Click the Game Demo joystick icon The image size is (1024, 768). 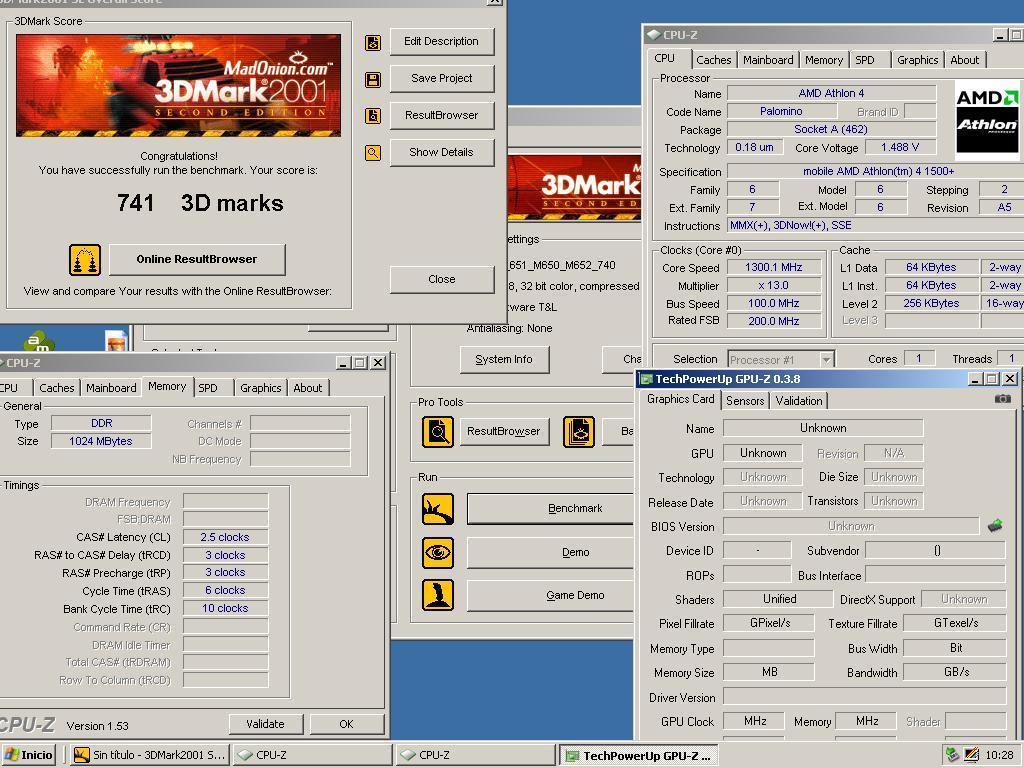[438, 595]
